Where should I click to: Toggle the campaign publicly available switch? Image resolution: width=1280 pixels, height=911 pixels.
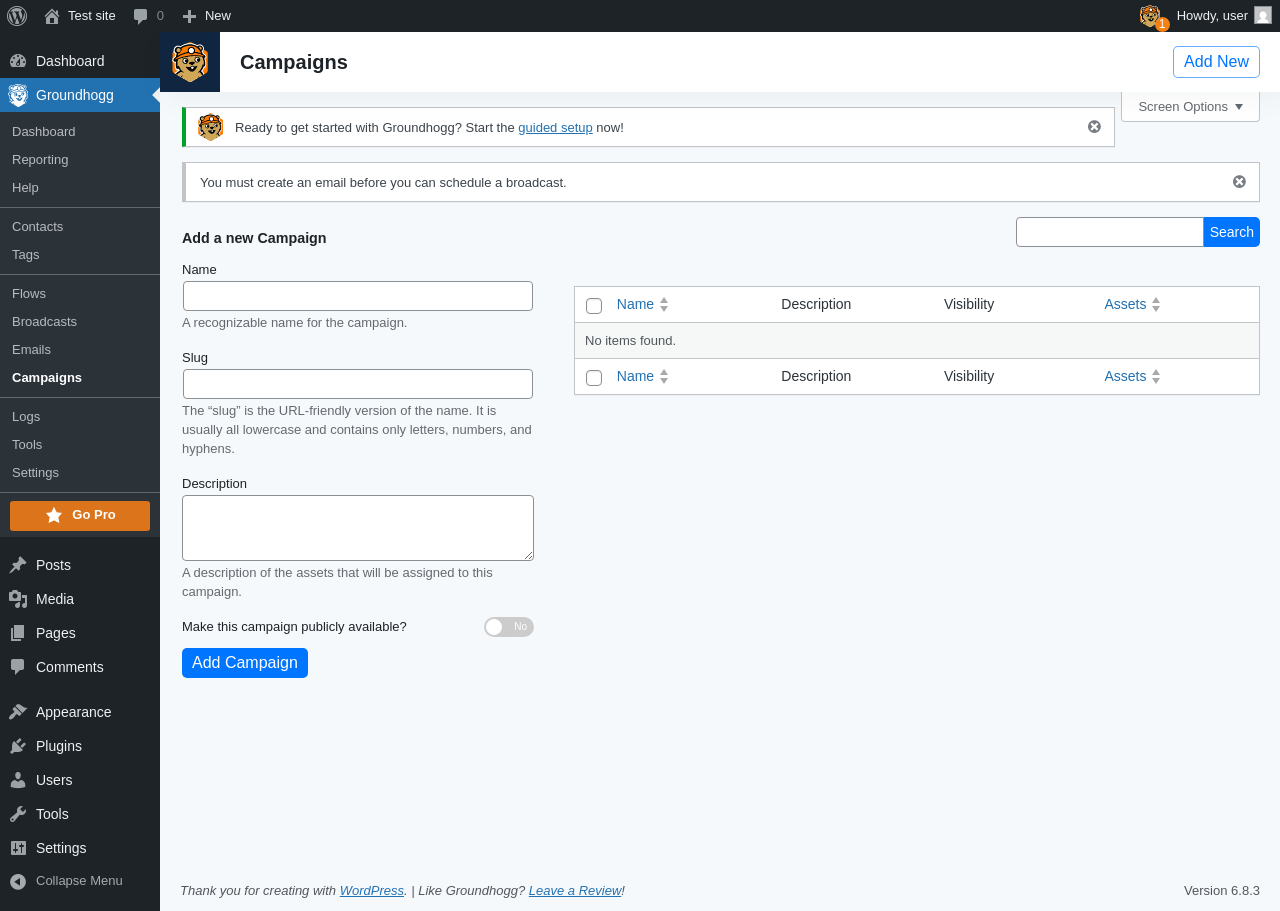coord(508,627)
